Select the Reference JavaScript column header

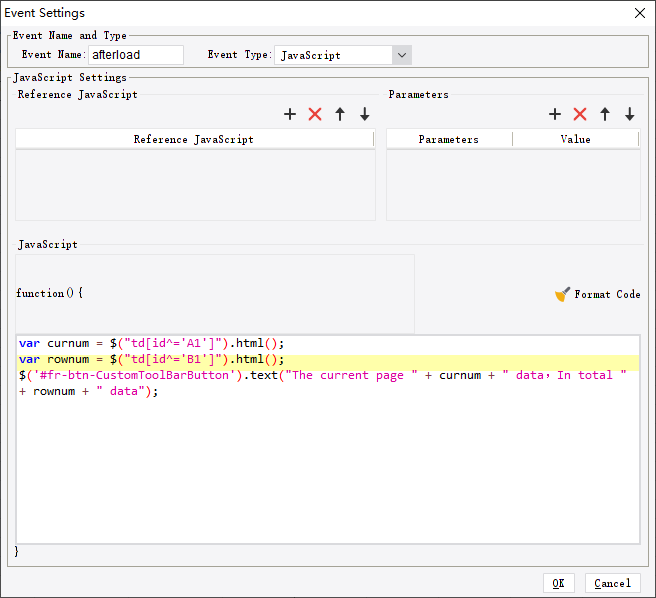pyautogui.click(x=194, y=139)
